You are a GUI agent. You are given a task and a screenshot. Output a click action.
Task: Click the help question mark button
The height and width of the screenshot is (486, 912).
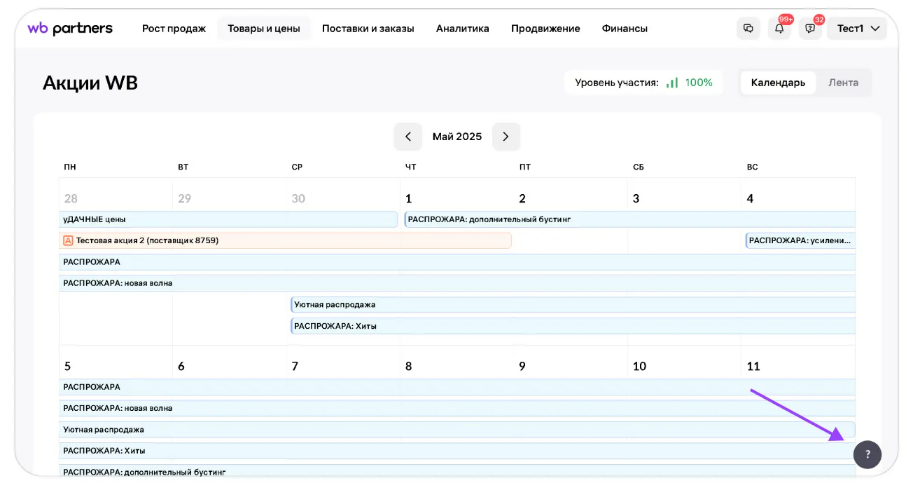point(867,455)
